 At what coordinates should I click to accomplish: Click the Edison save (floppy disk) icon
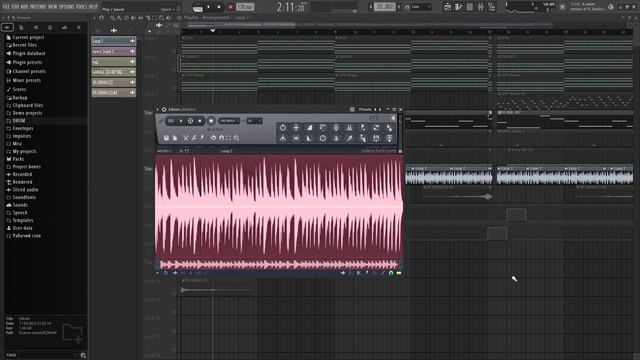pyautogui.click(x=166, y=138)
